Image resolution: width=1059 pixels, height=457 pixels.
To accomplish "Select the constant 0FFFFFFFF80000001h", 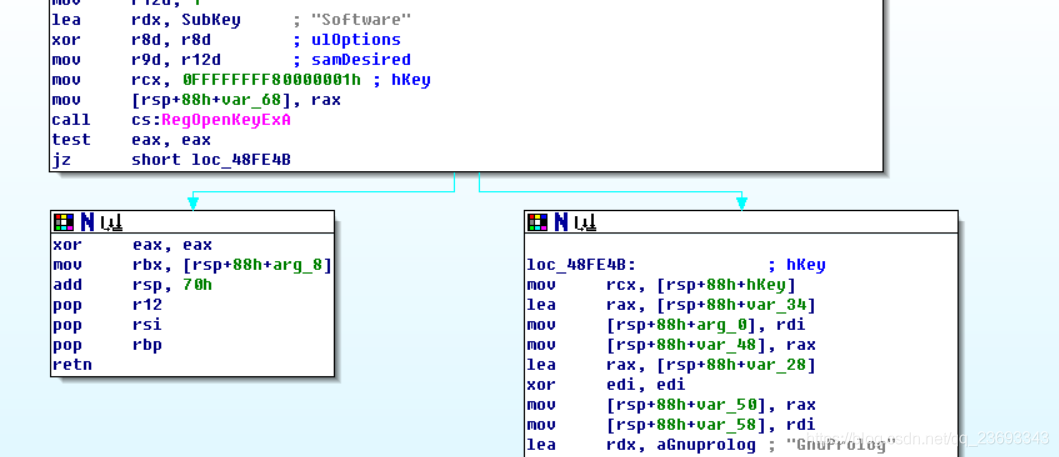I will coord(271,80).
